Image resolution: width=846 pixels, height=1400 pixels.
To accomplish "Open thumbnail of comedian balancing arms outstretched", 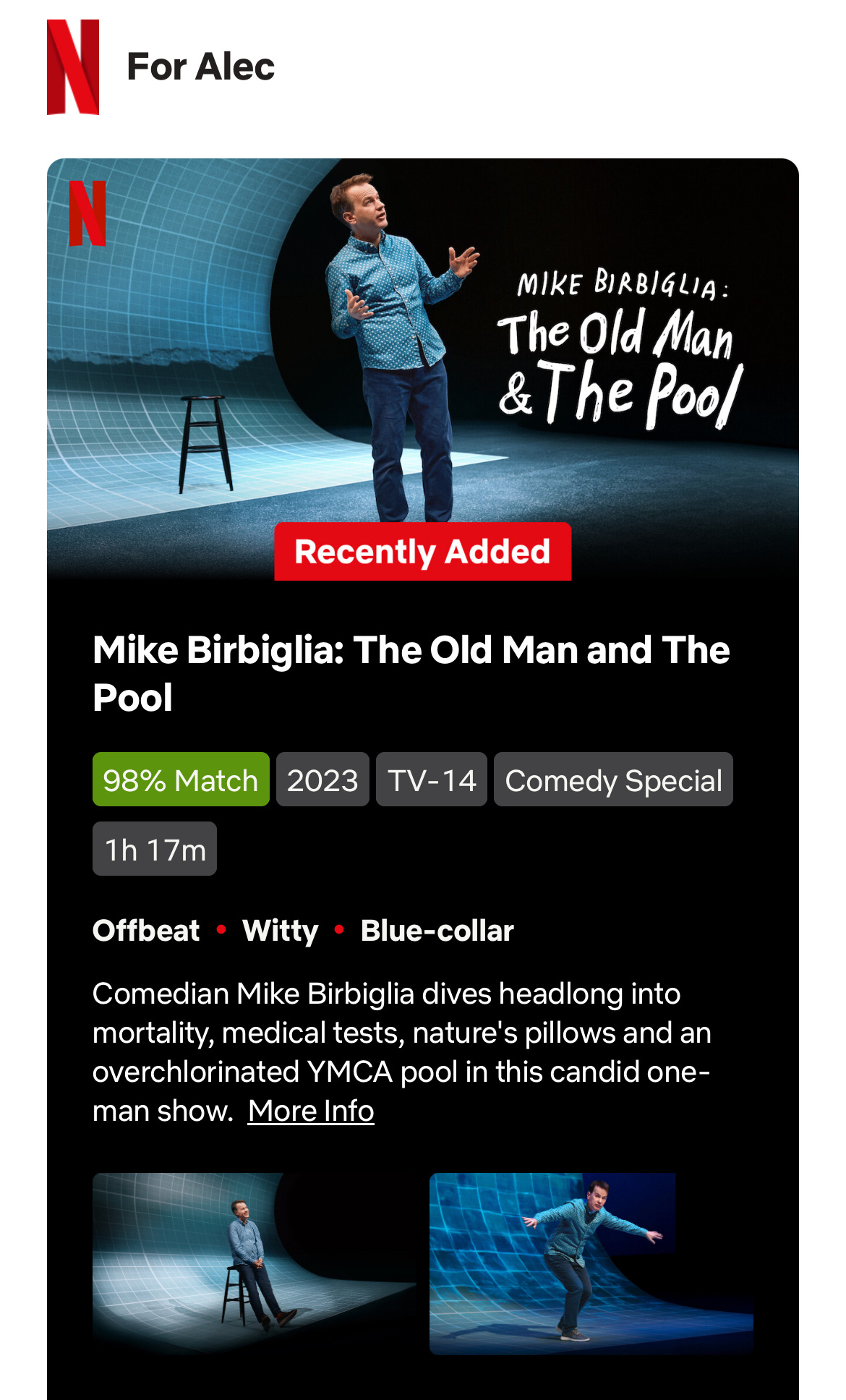I will [591, 1263].
